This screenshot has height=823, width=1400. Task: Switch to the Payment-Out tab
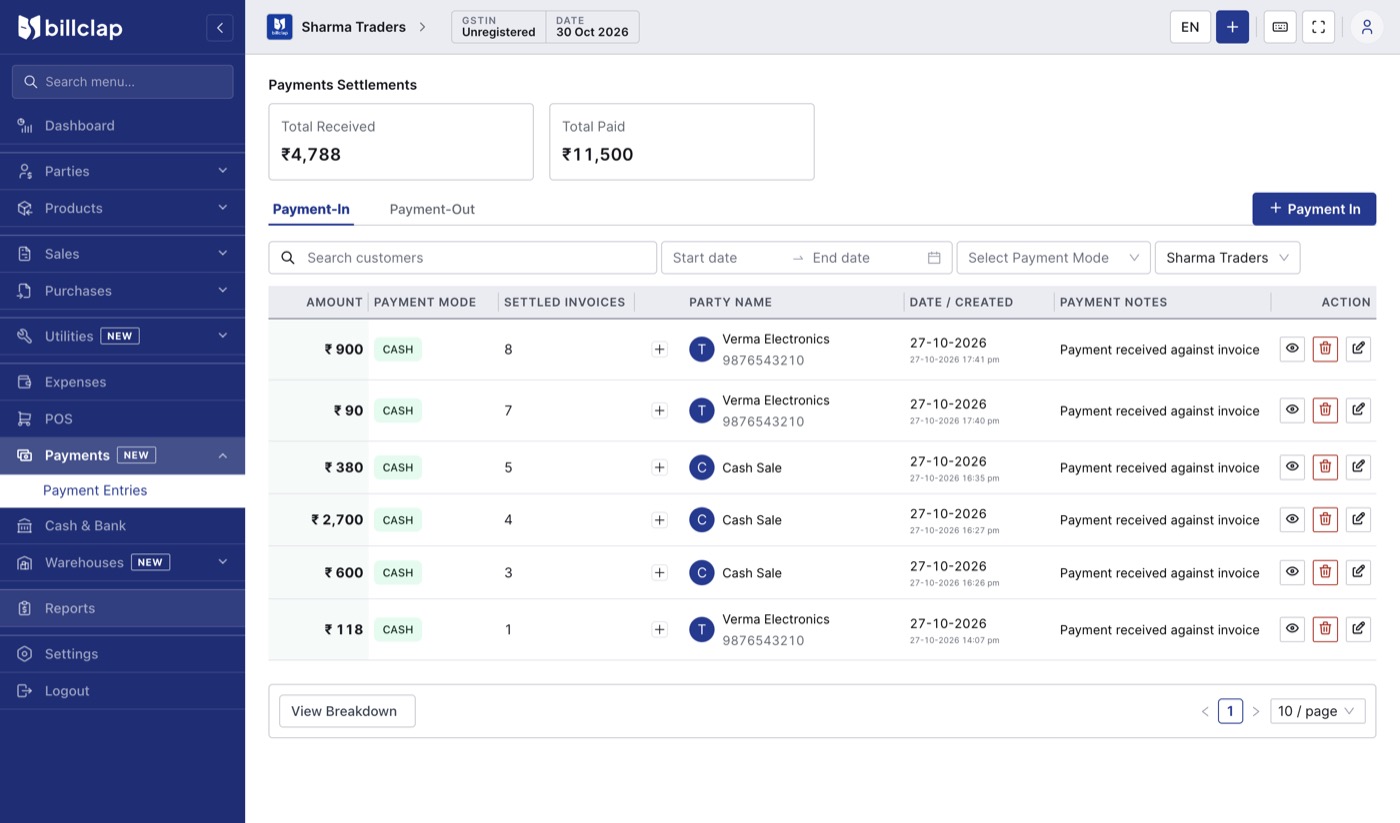tap(432, 209)
